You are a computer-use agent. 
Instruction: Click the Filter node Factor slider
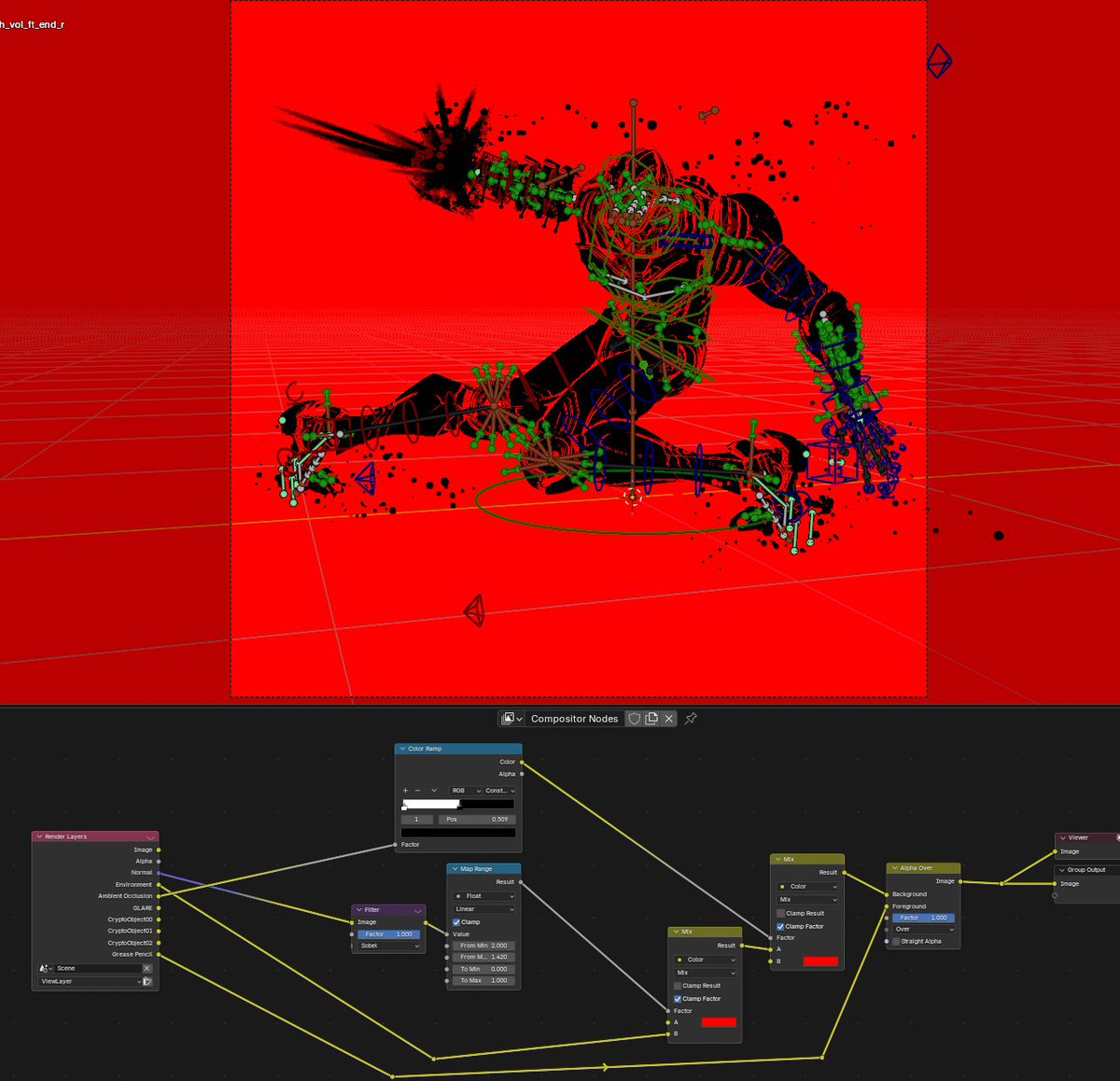pyautogui.click(x=389, y=934)
